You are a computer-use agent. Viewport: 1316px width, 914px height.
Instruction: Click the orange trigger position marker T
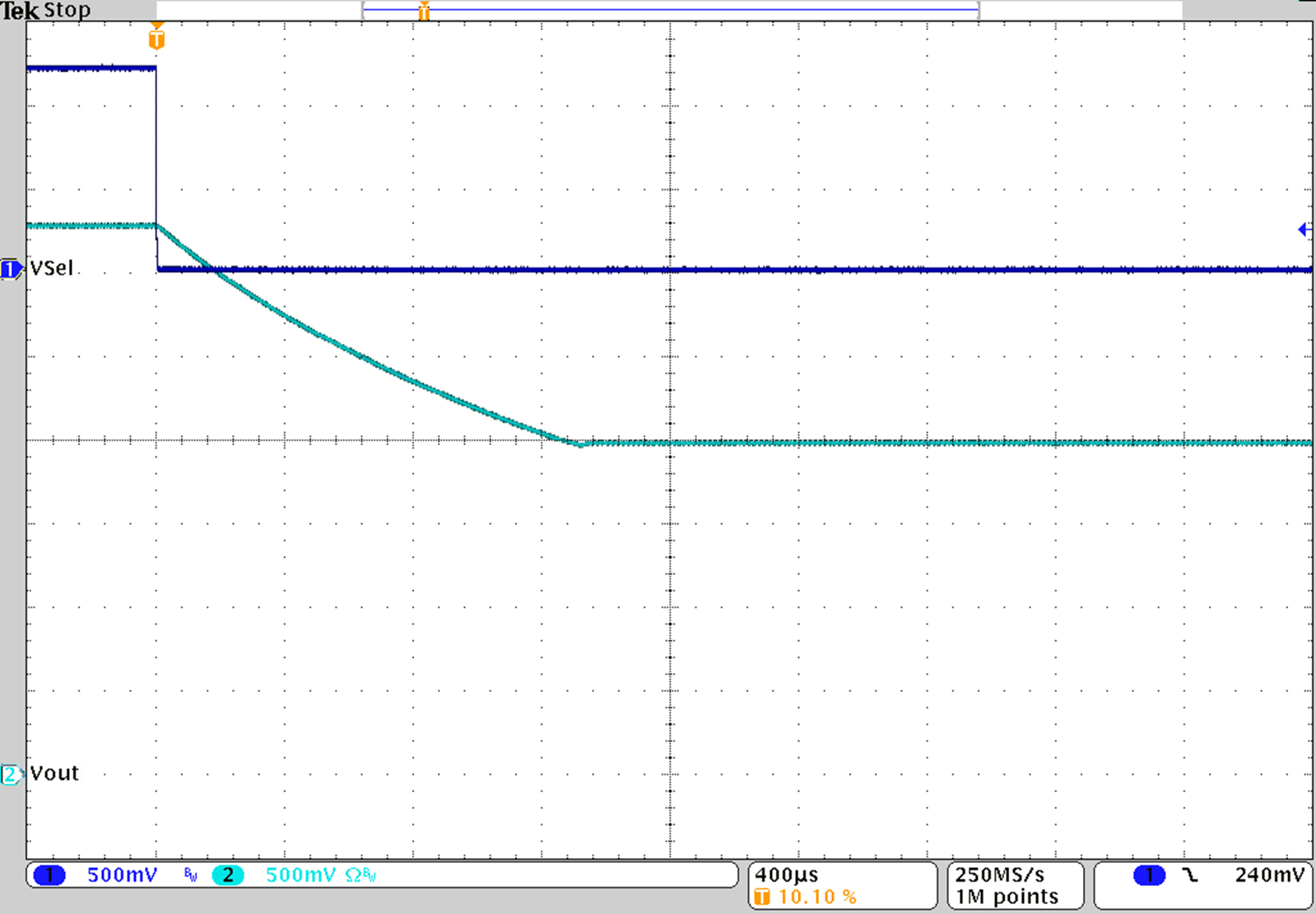156,38
